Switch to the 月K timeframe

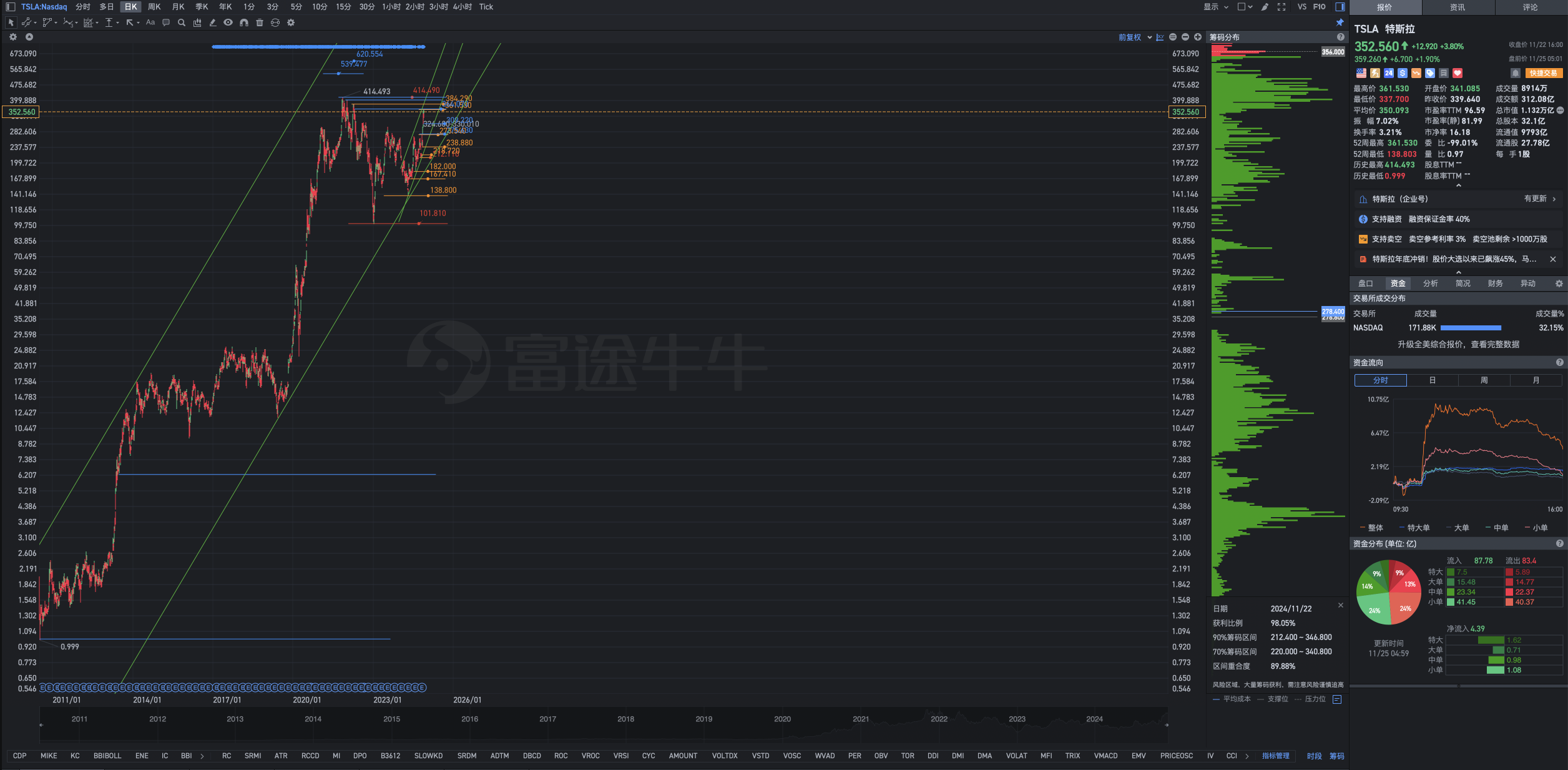coord(178,7)
